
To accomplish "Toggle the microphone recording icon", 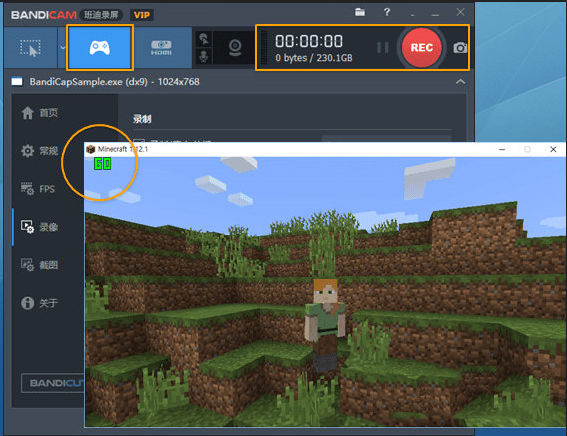I will click(x=204, y=56).
